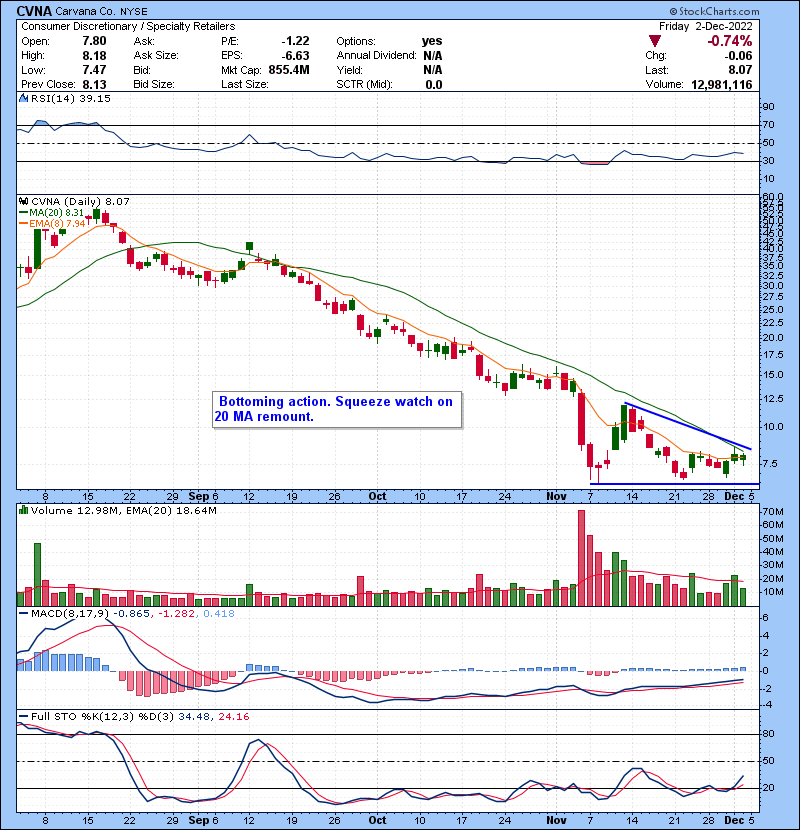This screenshot has width=800, height=830.
Task: Click the CVNA ticker symbol in header
Action: [x=34, y=11]
